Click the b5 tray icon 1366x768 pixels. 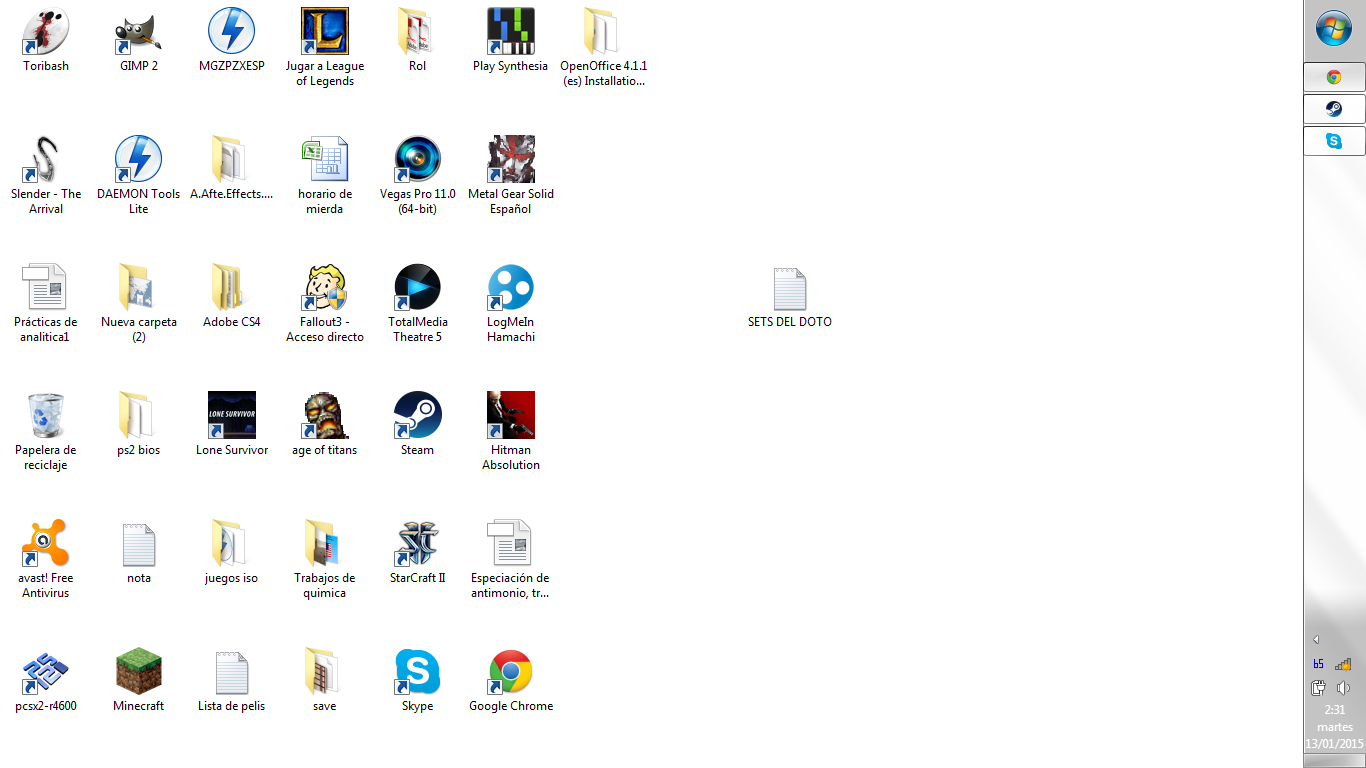pyautogui.click(x=1318, y=664)
